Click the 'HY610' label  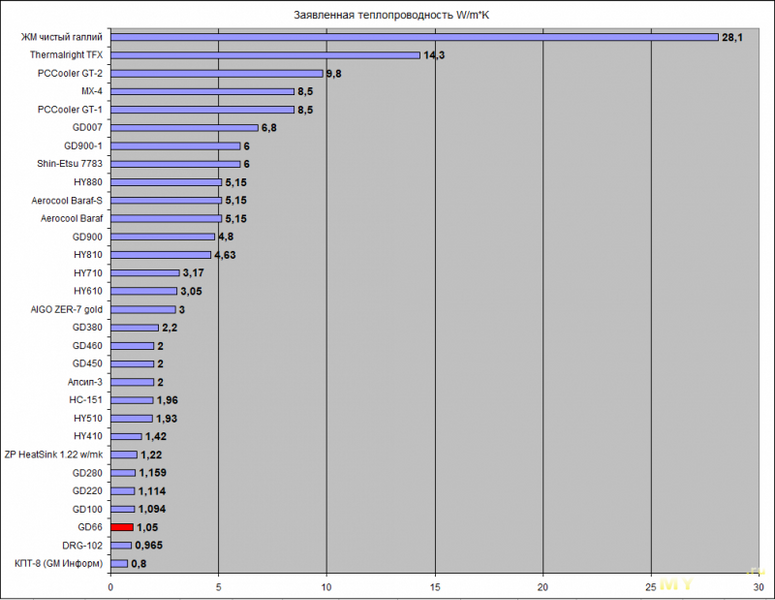(x=88, y=291)
